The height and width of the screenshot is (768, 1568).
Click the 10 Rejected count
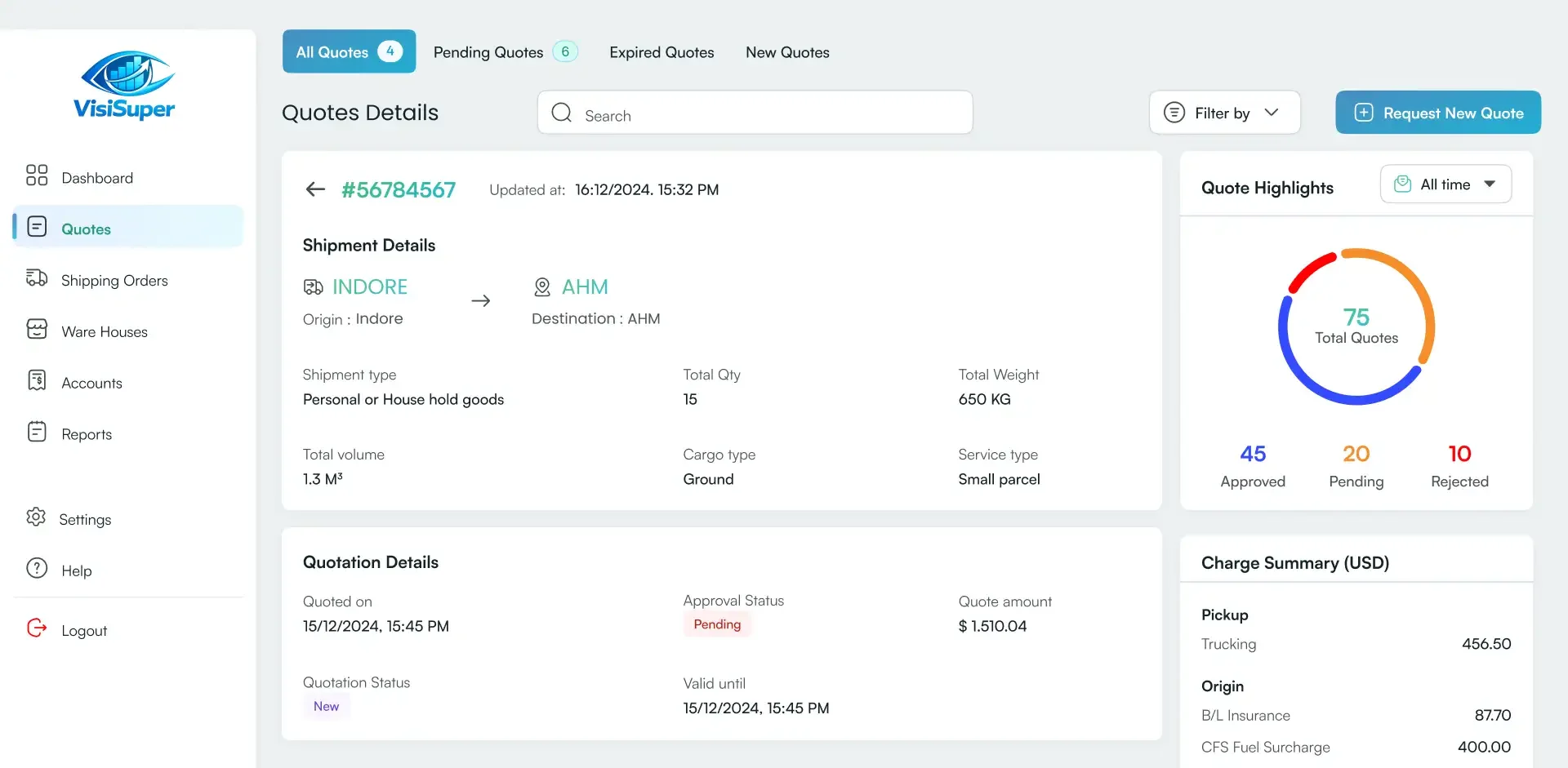coord(1459,454)
